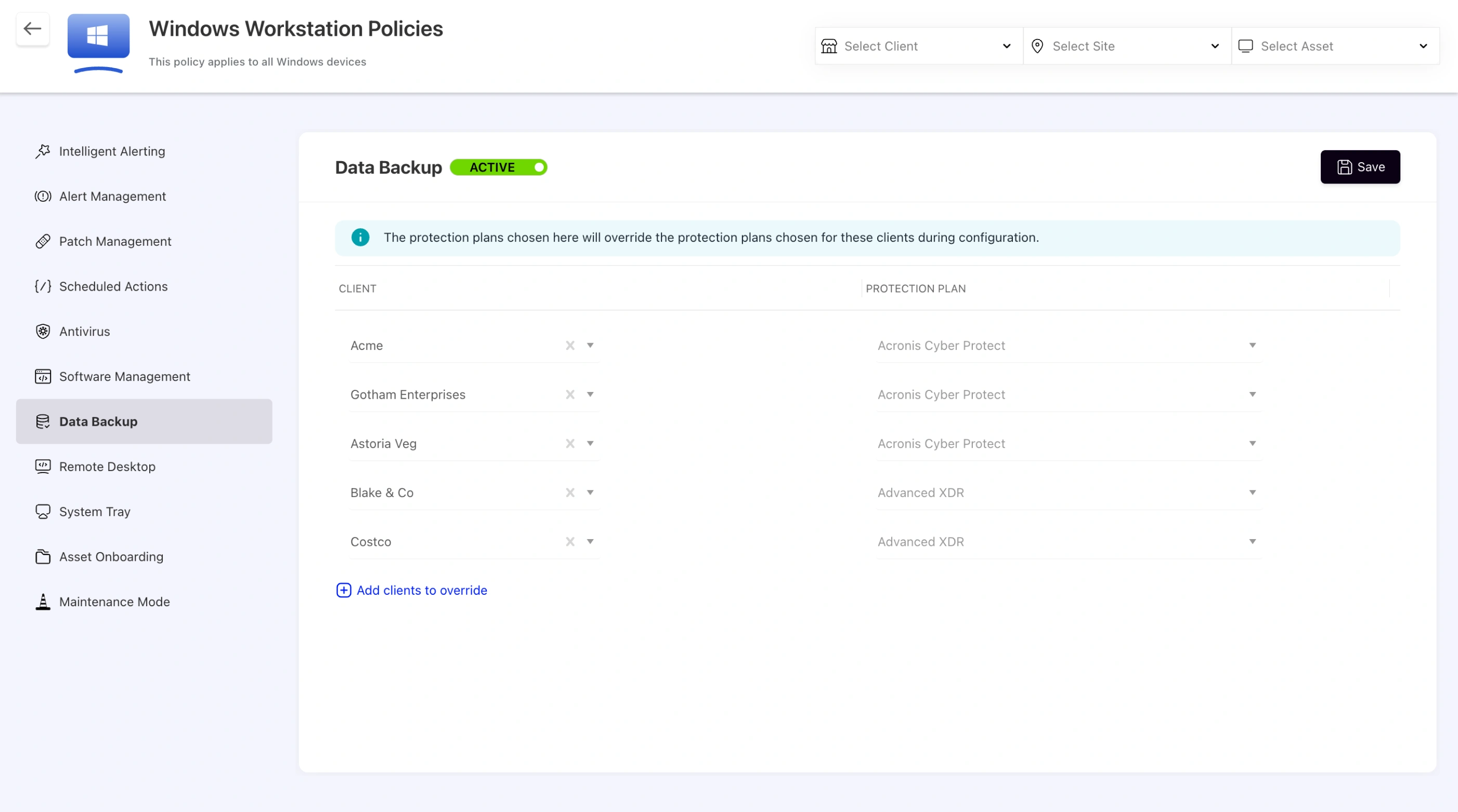Screen dimensions: 1458x812
Task: Click the CLIENT column header
Action: point(357,289)
